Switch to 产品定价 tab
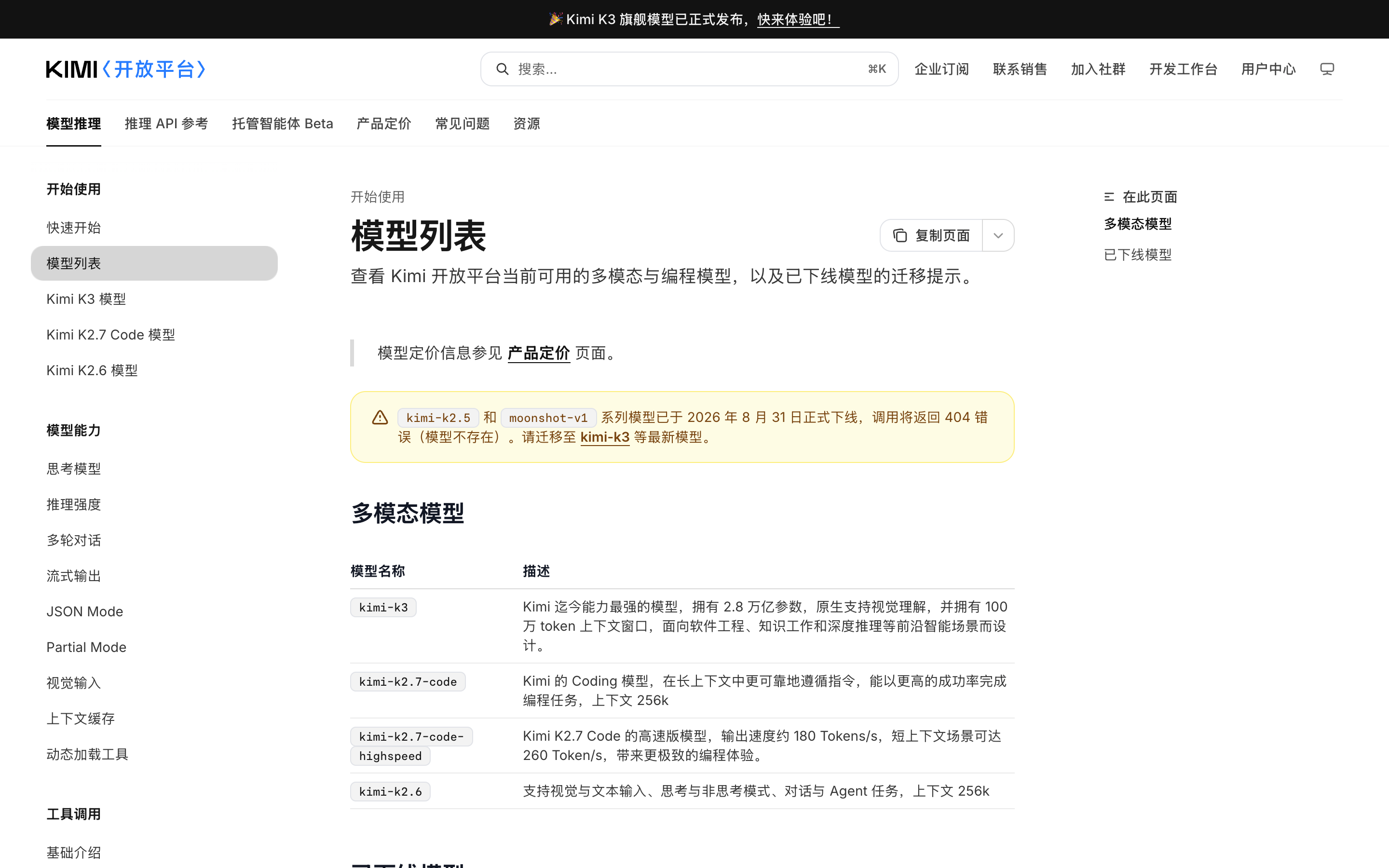Viewport: 1389px width, 868px height. 384,123
